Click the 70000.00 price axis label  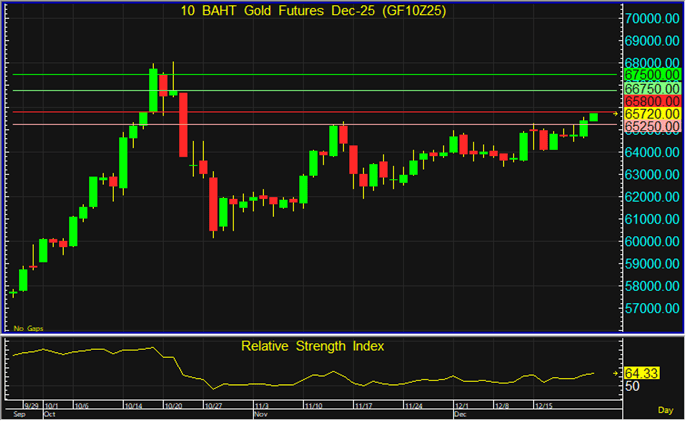[x=652, y=19]
